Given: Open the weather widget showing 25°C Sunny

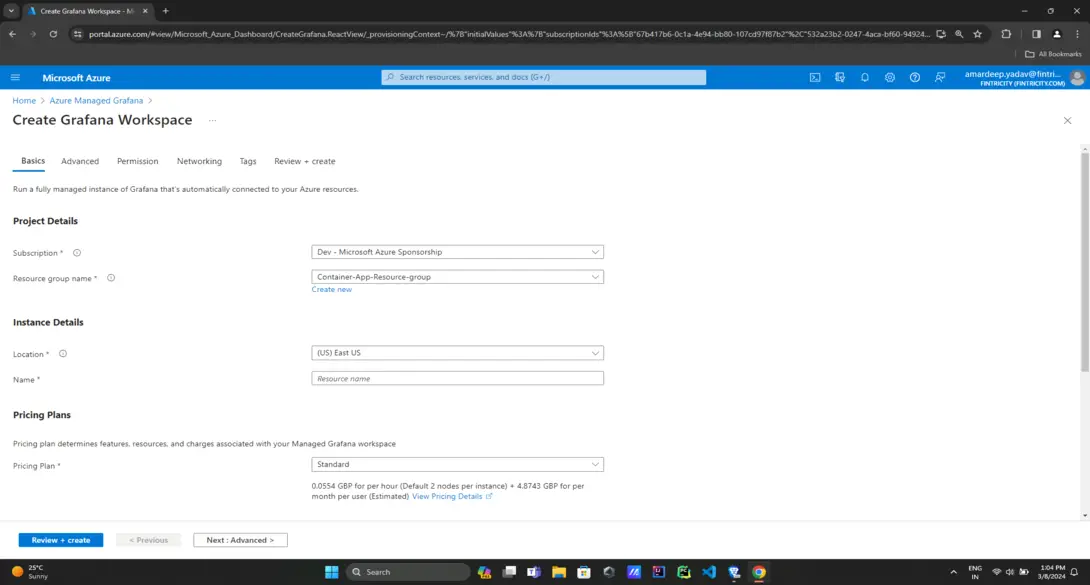Looking at the screenshot, I should [x=31, y=572].
